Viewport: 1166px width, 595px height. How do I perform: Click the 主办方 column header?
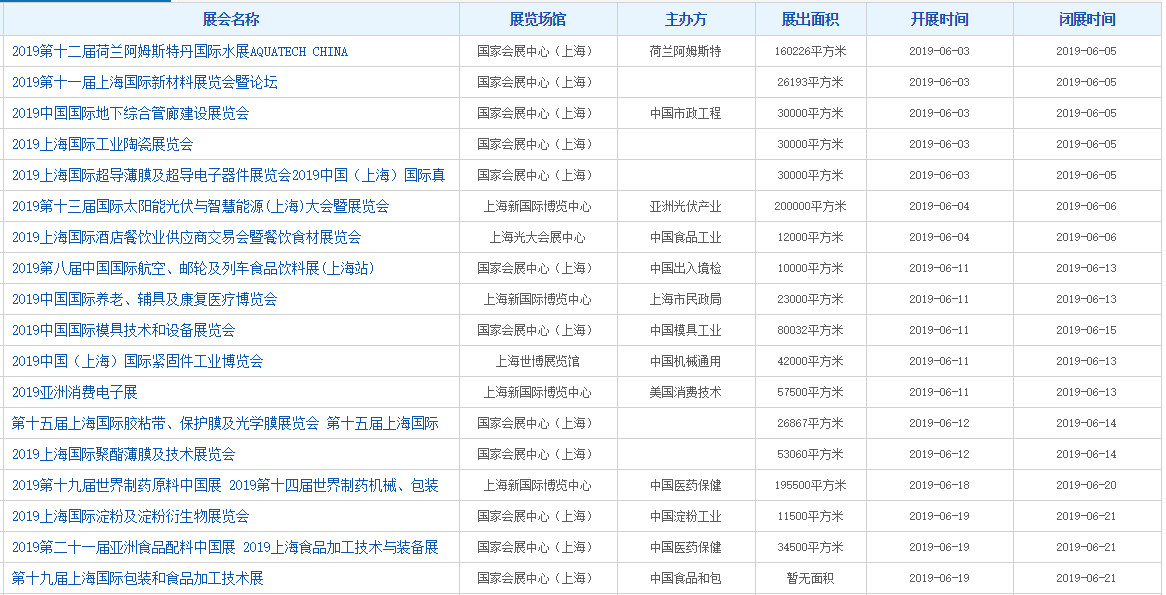pyautogui.click(x=686, y=20)
